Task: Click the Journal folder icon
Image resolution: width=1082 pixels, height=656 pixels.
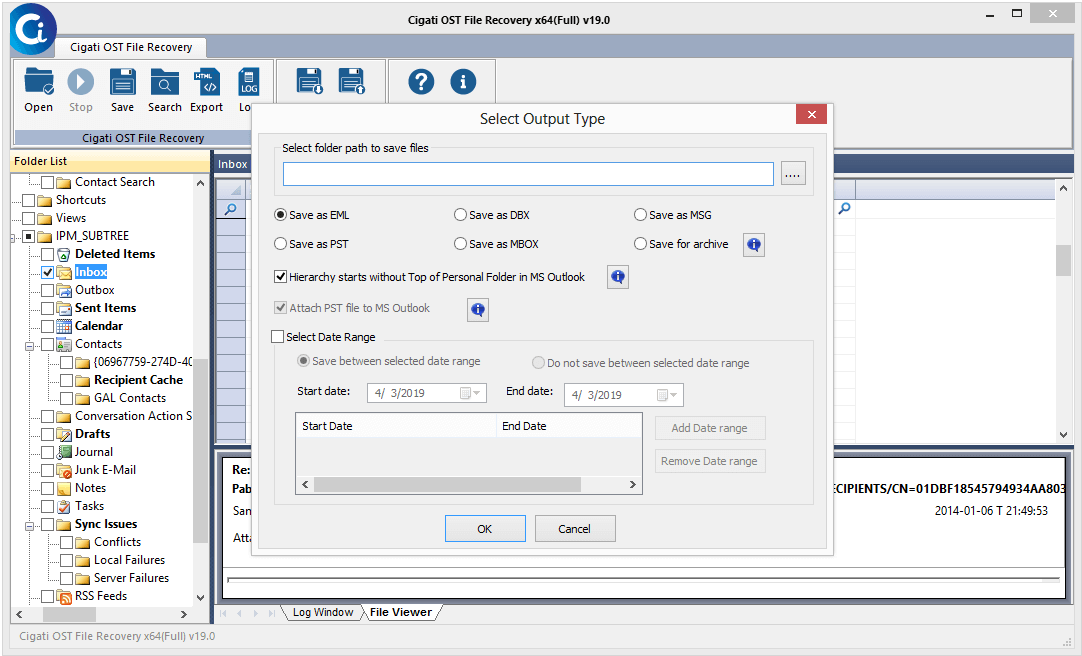Action: (x=63, y=453)
